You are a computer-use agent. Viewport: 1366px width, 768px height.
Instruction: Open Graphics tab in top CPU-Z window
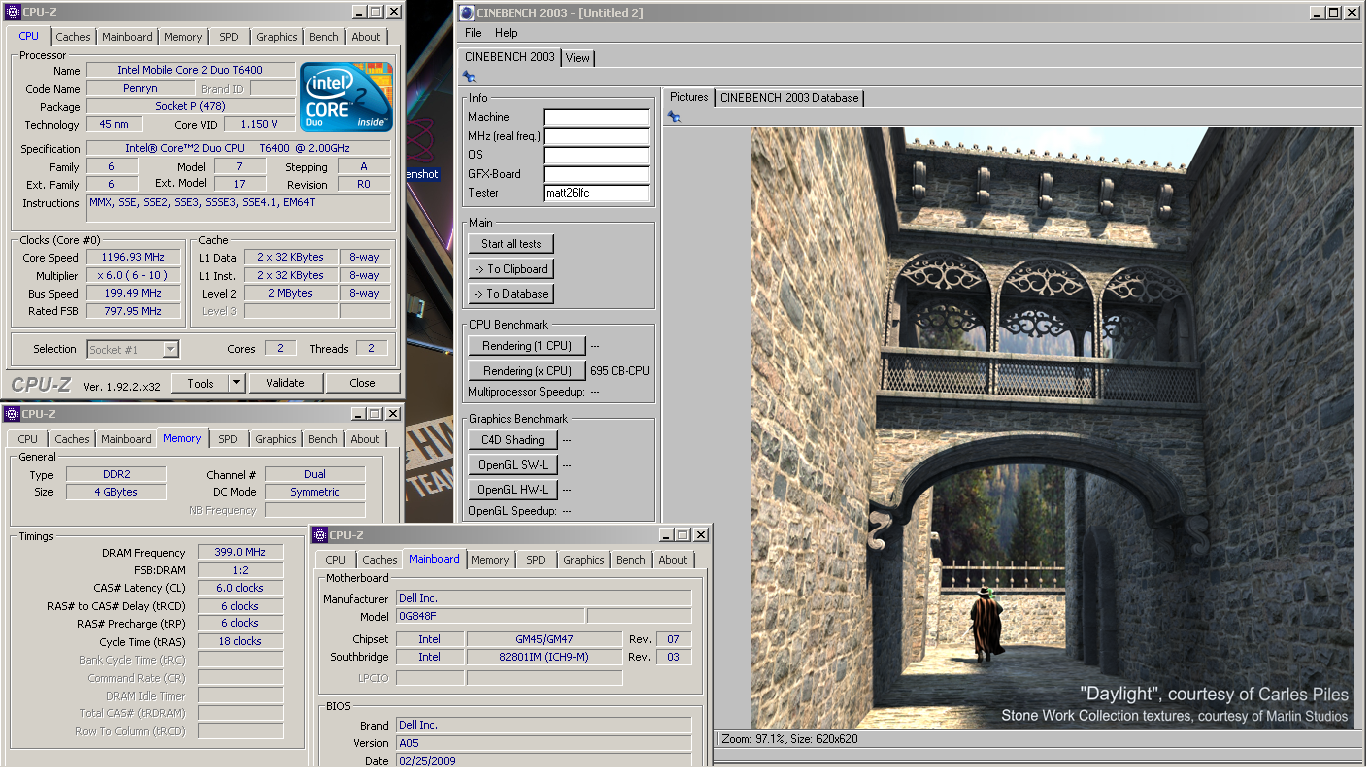(x=277, y=37)
